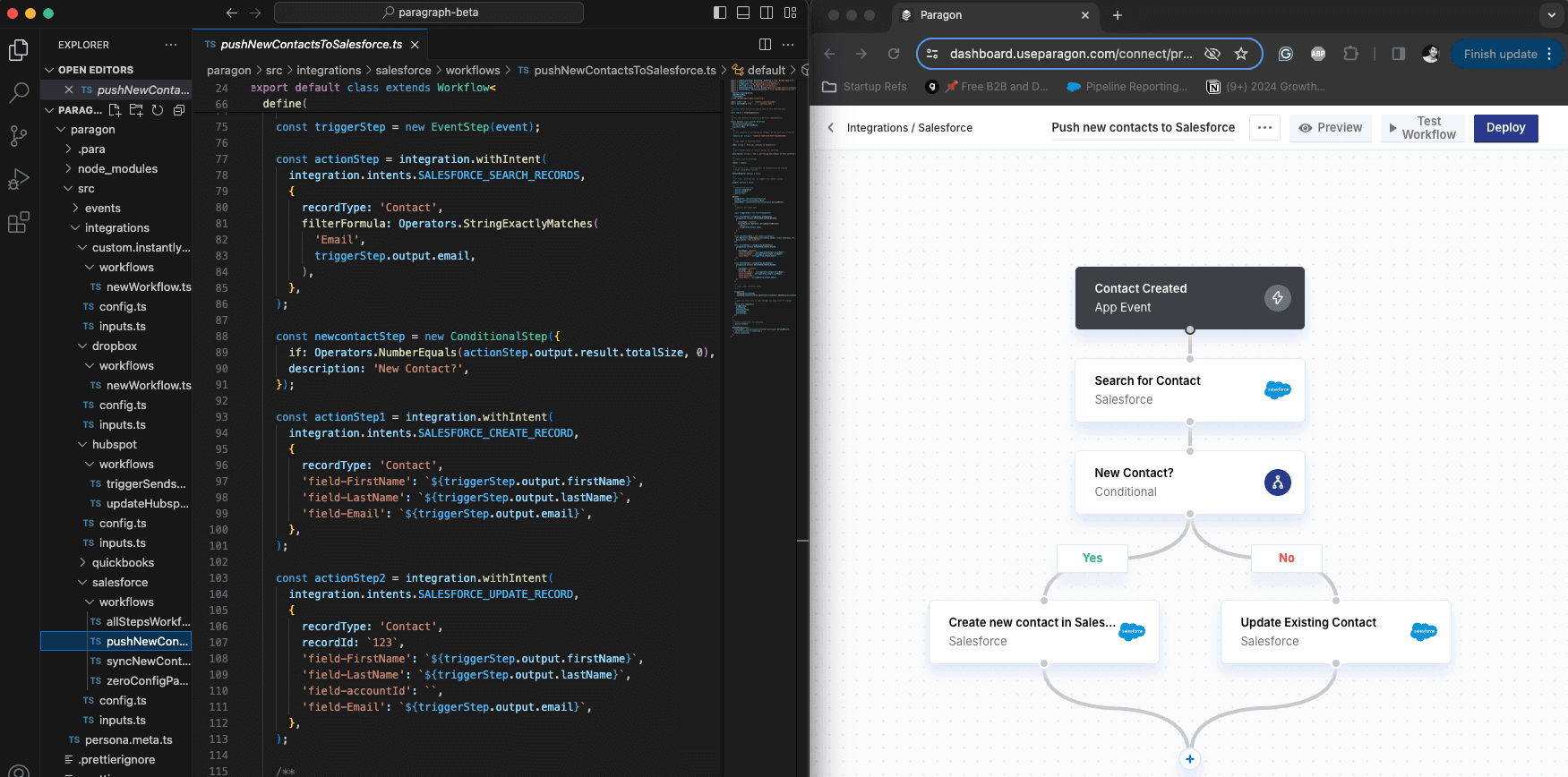Refresh the explorer file tree
This screenshot has width=1568, height=777.
[158, 110]
